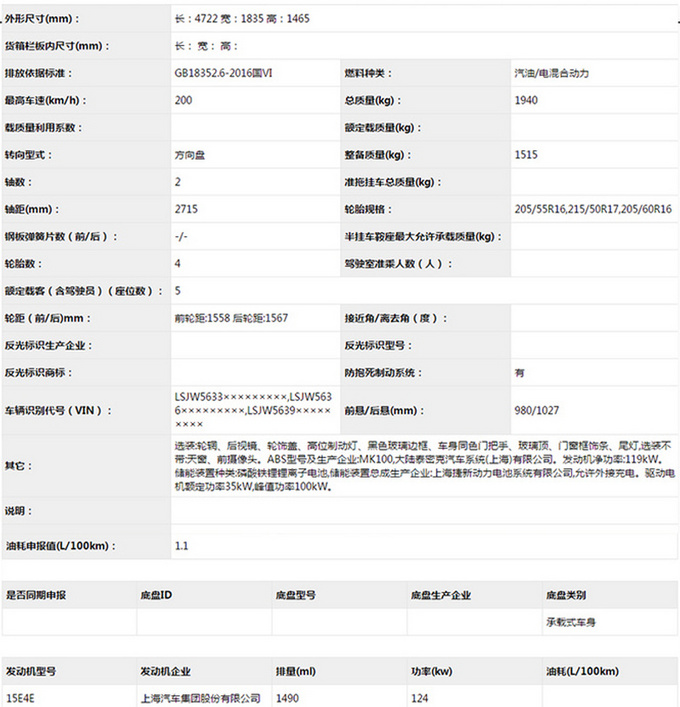This screenshot has height=707, width=680.
Task: Select the curb weight value 1515
Action: point(526,155)
